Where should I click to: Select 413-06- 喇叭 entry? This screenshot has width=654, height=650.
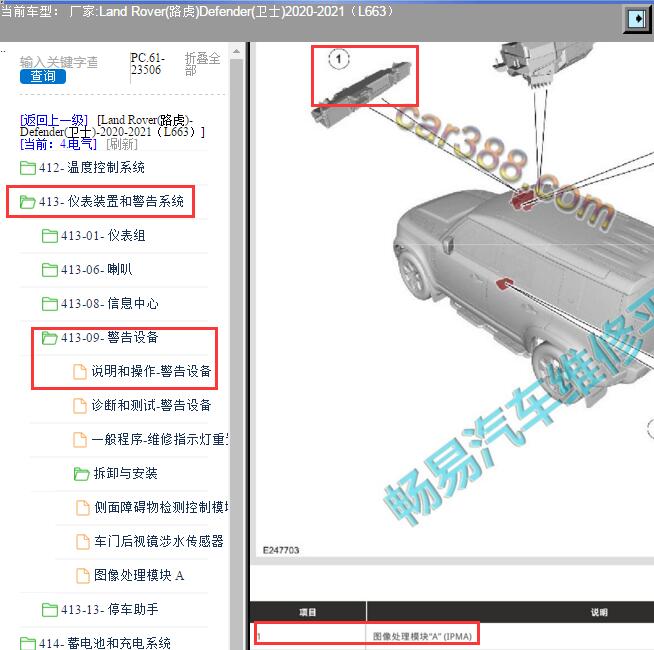click(x=96, y=270)
